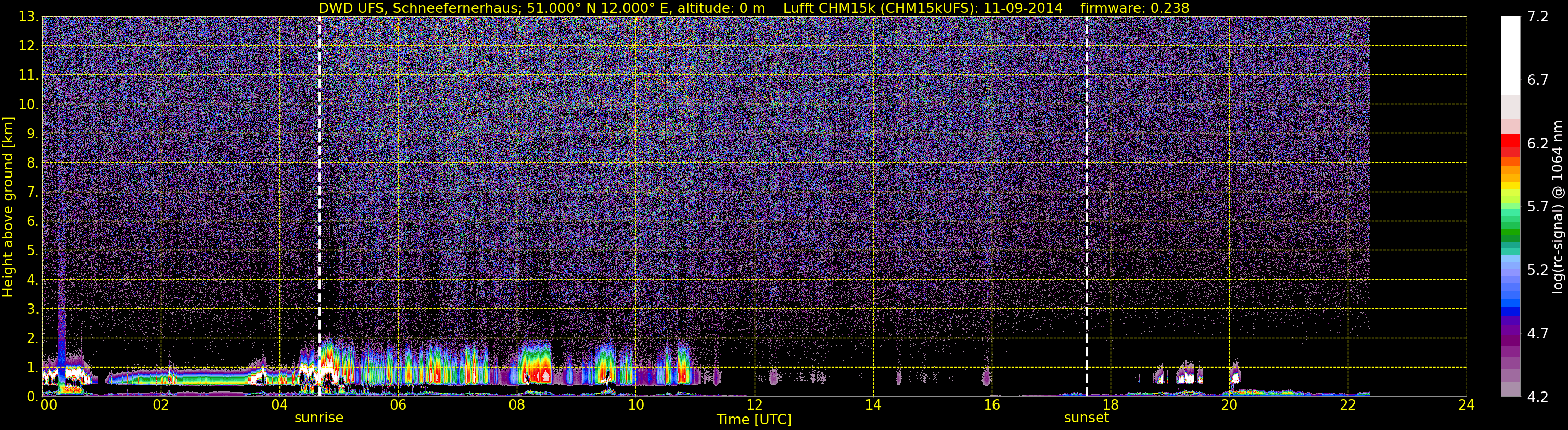This screenshot has width=1568, height=430.
Task: Click the height axis tick '4.'
Action: click(32, 280)
